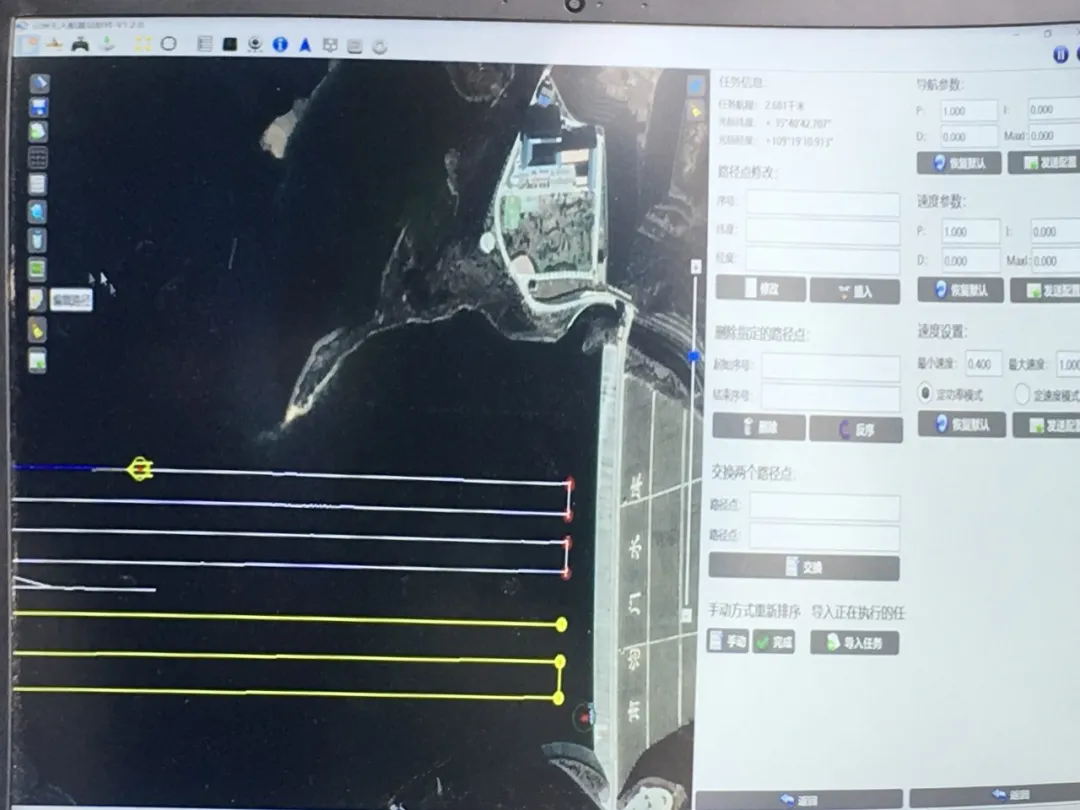Focus the 经度 longitude input field

(x=823, y=261)
